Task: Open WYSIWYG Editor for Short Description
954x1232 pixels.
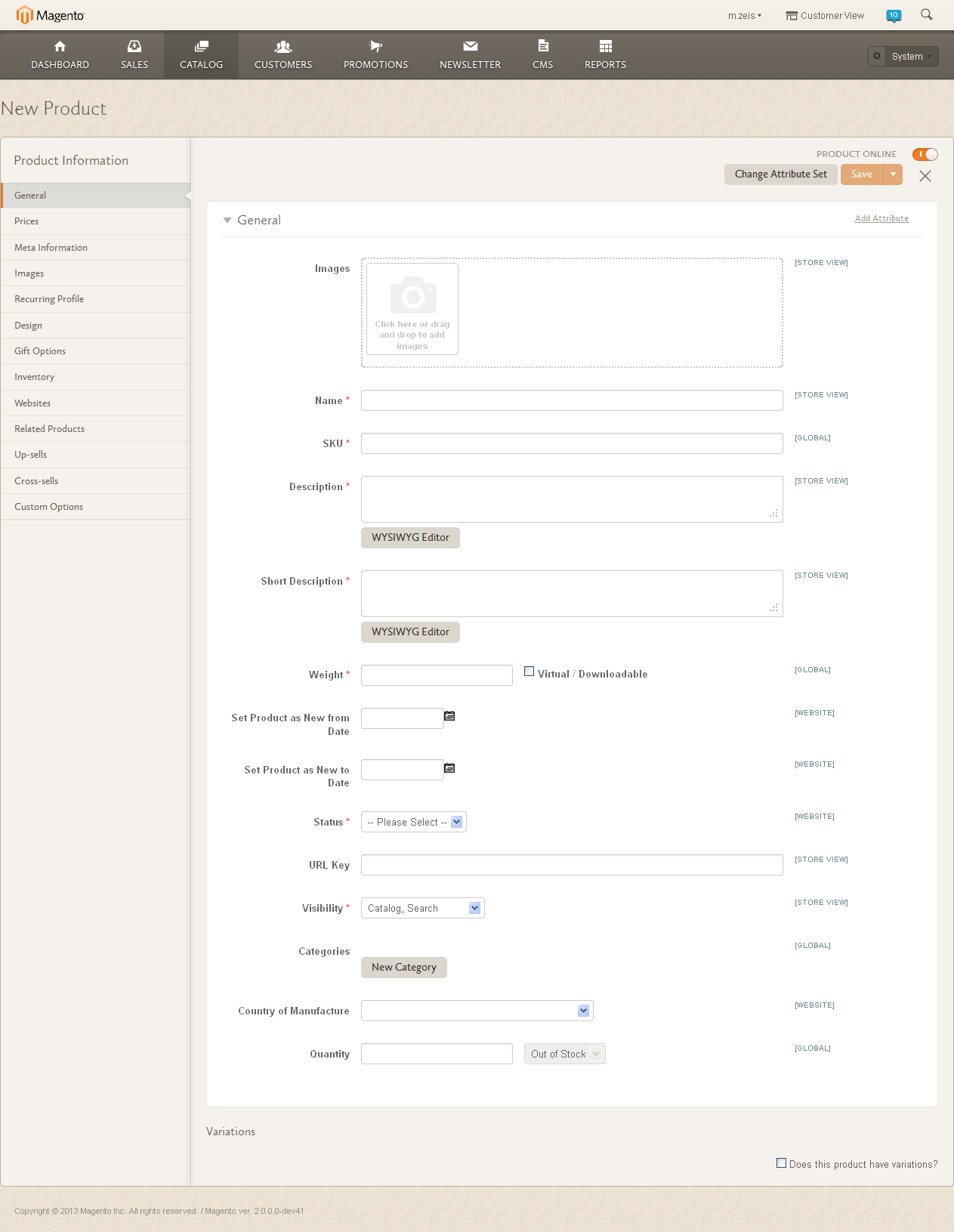Action: (410, 632)
